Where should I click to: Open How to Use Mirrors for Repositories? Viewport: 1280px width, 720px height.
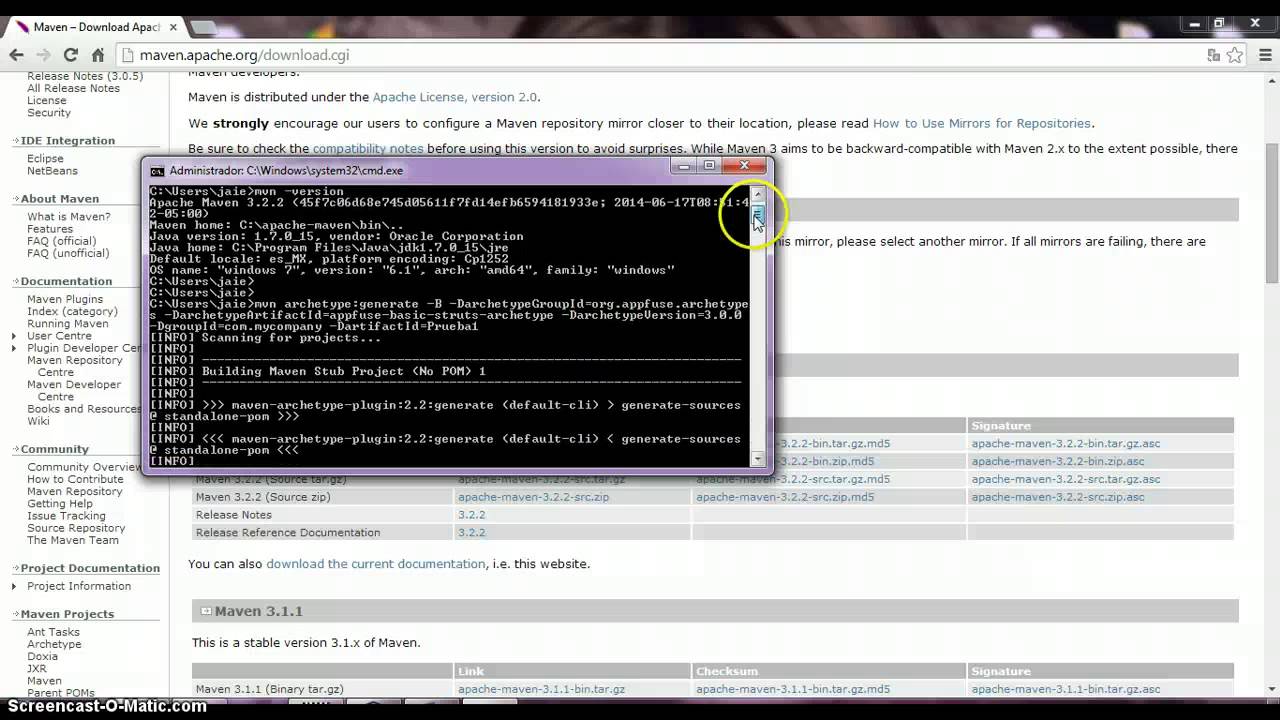point(982,123)
